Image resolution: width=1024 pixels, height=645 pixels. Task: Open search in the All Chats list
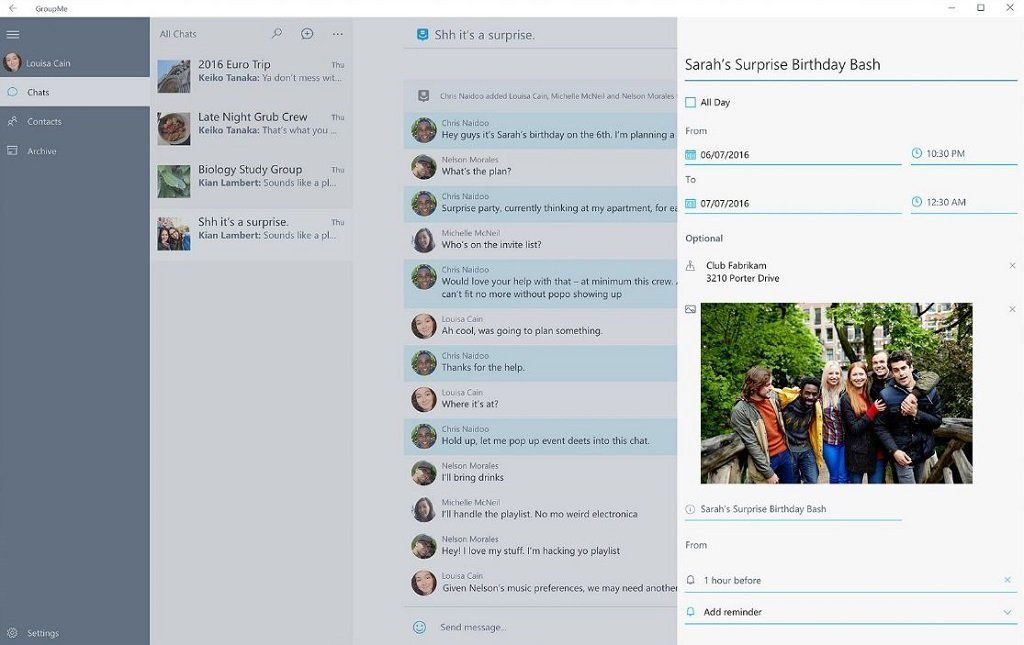click(x=274, y=33)
